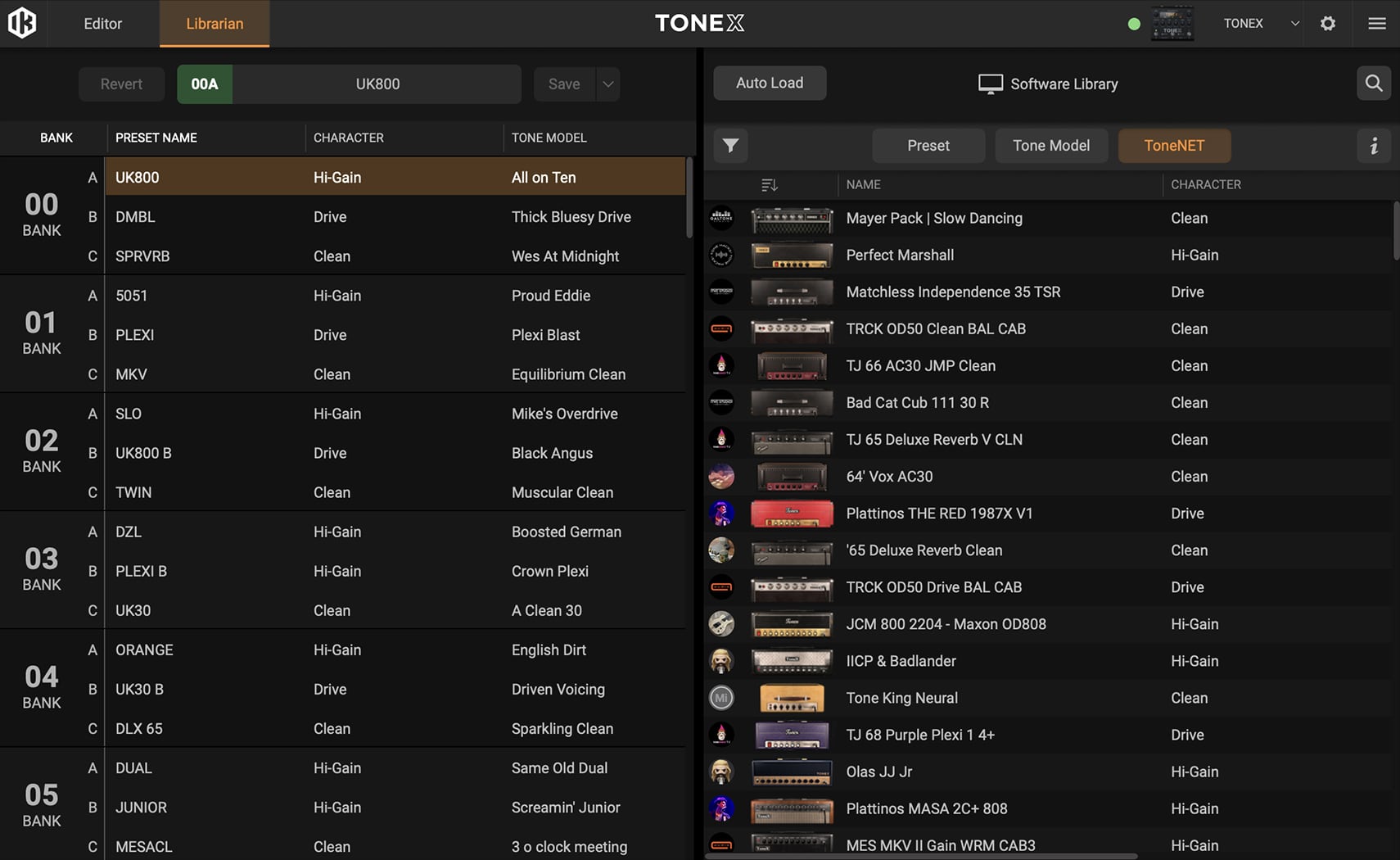This screenshot has height=860, width=1400.
Task: Click the TONEX pedal device icon
Action: point(1172,24)
